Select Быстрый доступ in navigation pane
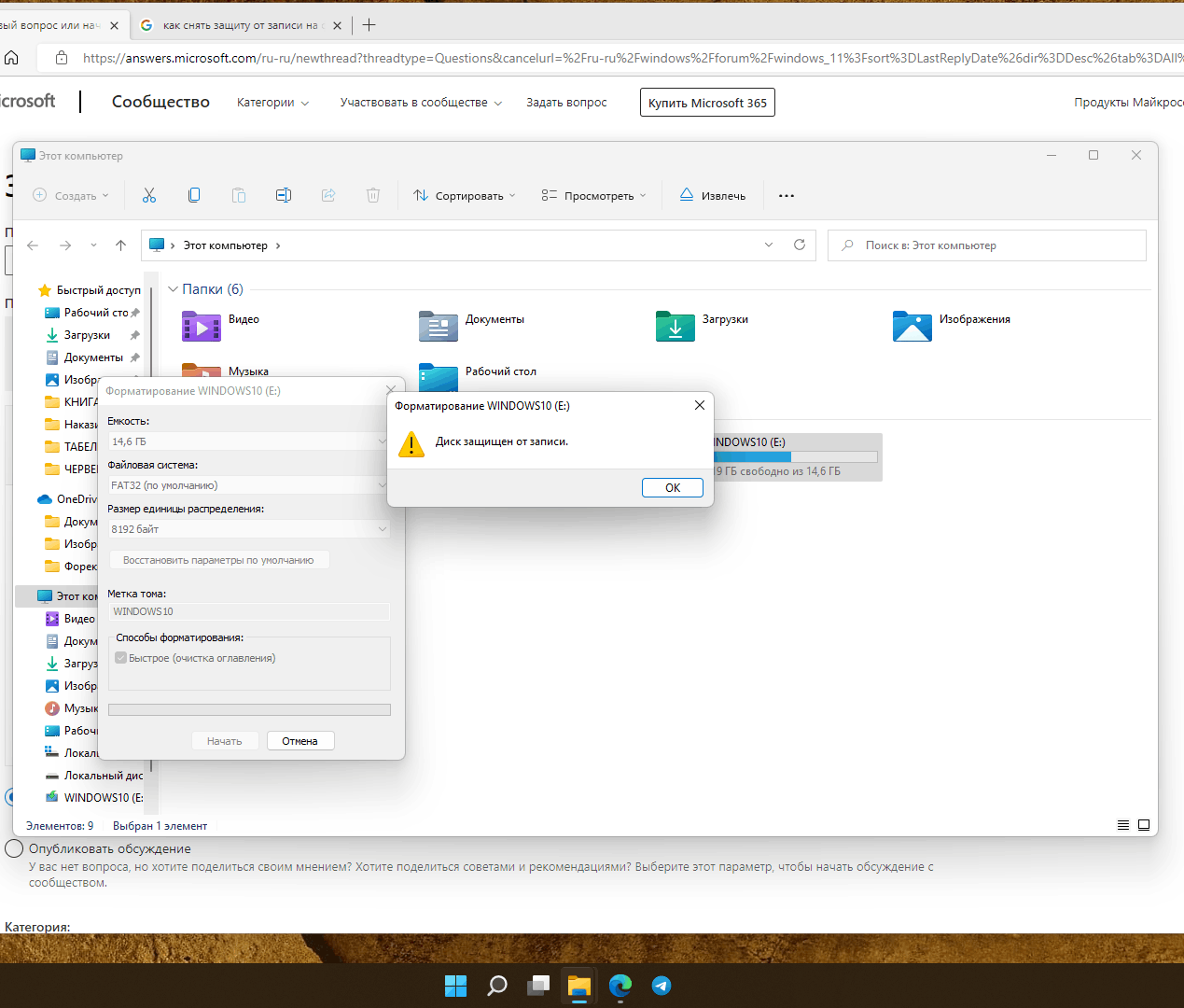This screenshot has height=1008, width=1184. [89, 290]
